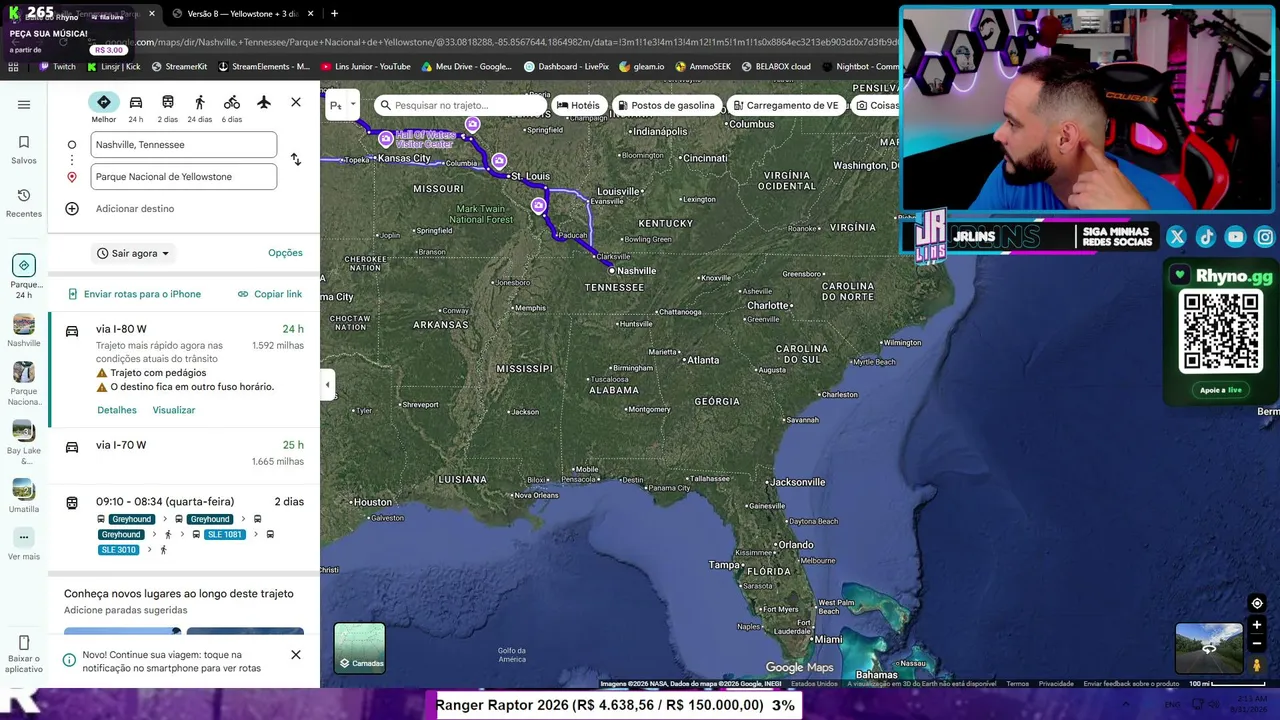This screenshot has height=720, width=1280.
Task: Choose the cycling travel mode icon
Action: coord(232,108)
